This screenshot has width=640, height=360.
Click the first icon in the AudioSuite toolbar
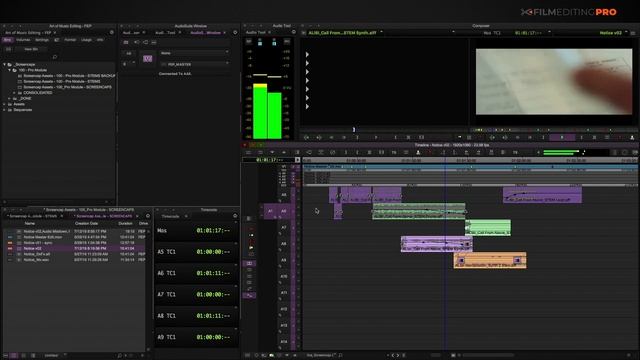126,42
